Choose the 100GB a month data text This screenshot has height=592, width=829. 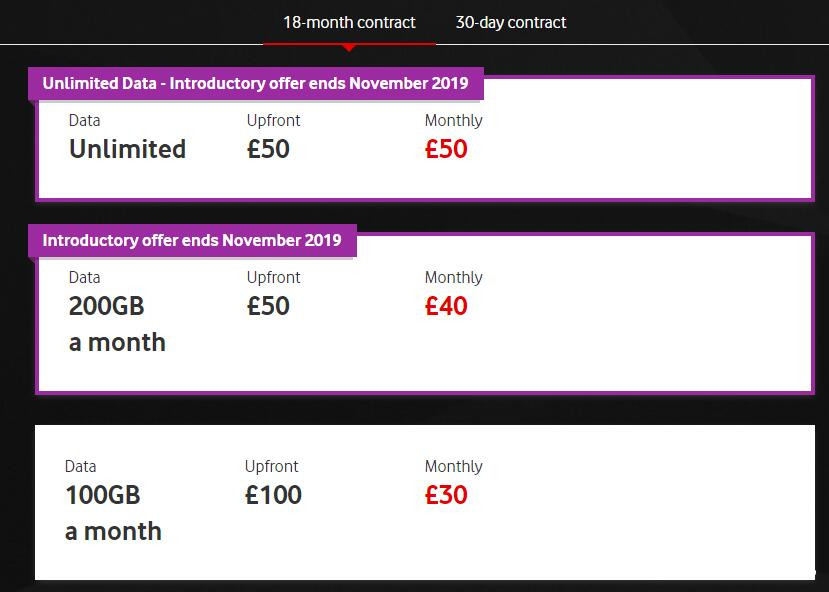pyautogui.click(x=113, y=513)
